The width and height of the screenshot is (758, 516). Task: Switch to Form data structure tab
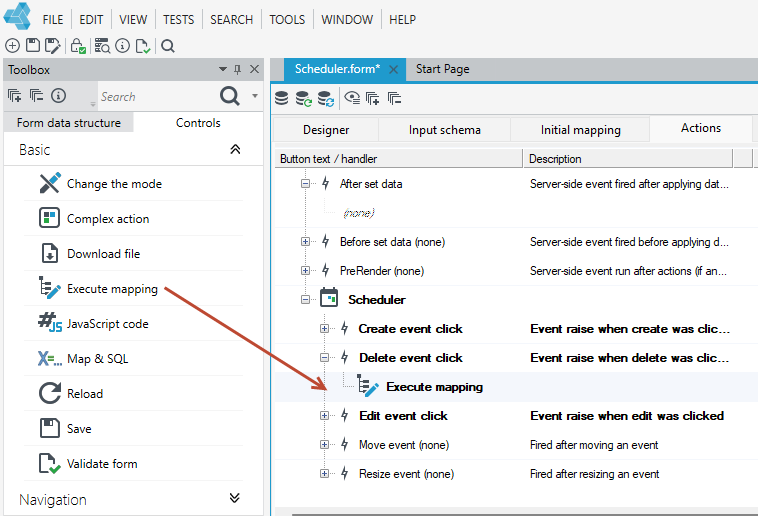pos(69,123)
